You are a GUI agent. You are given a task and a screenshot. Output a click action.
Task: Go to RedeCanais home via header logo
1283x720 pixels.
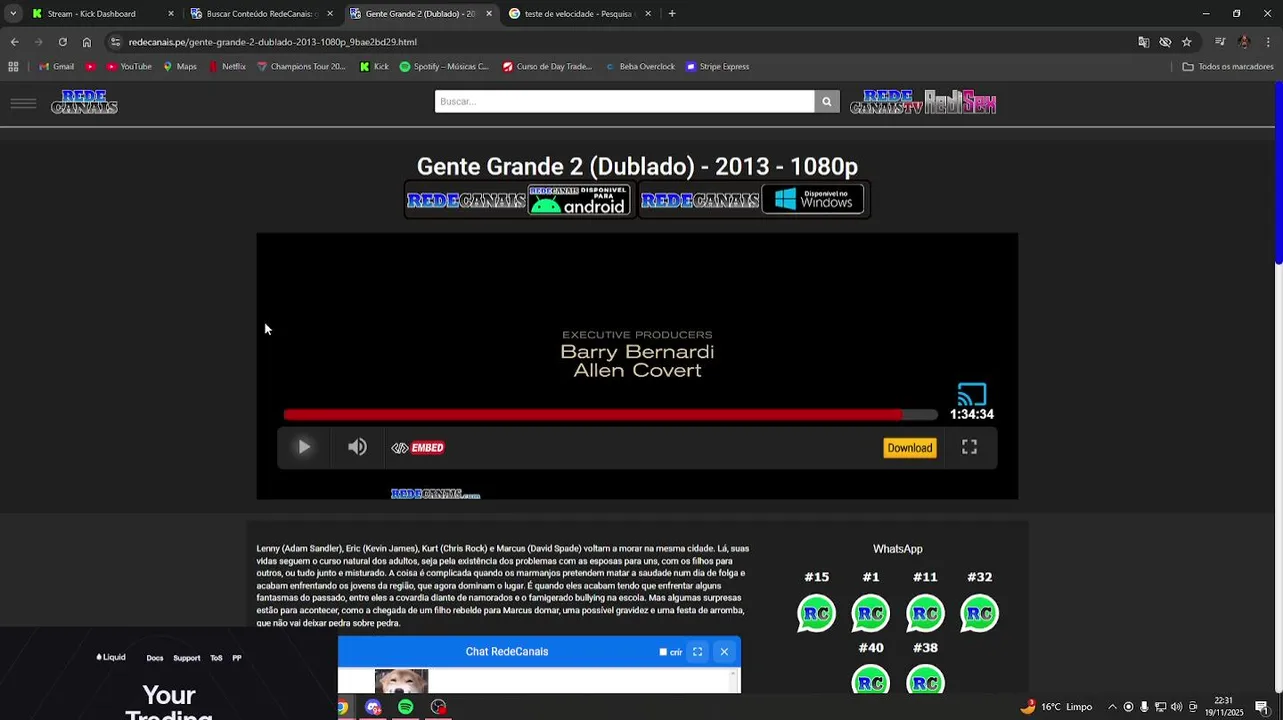[85, 102]
